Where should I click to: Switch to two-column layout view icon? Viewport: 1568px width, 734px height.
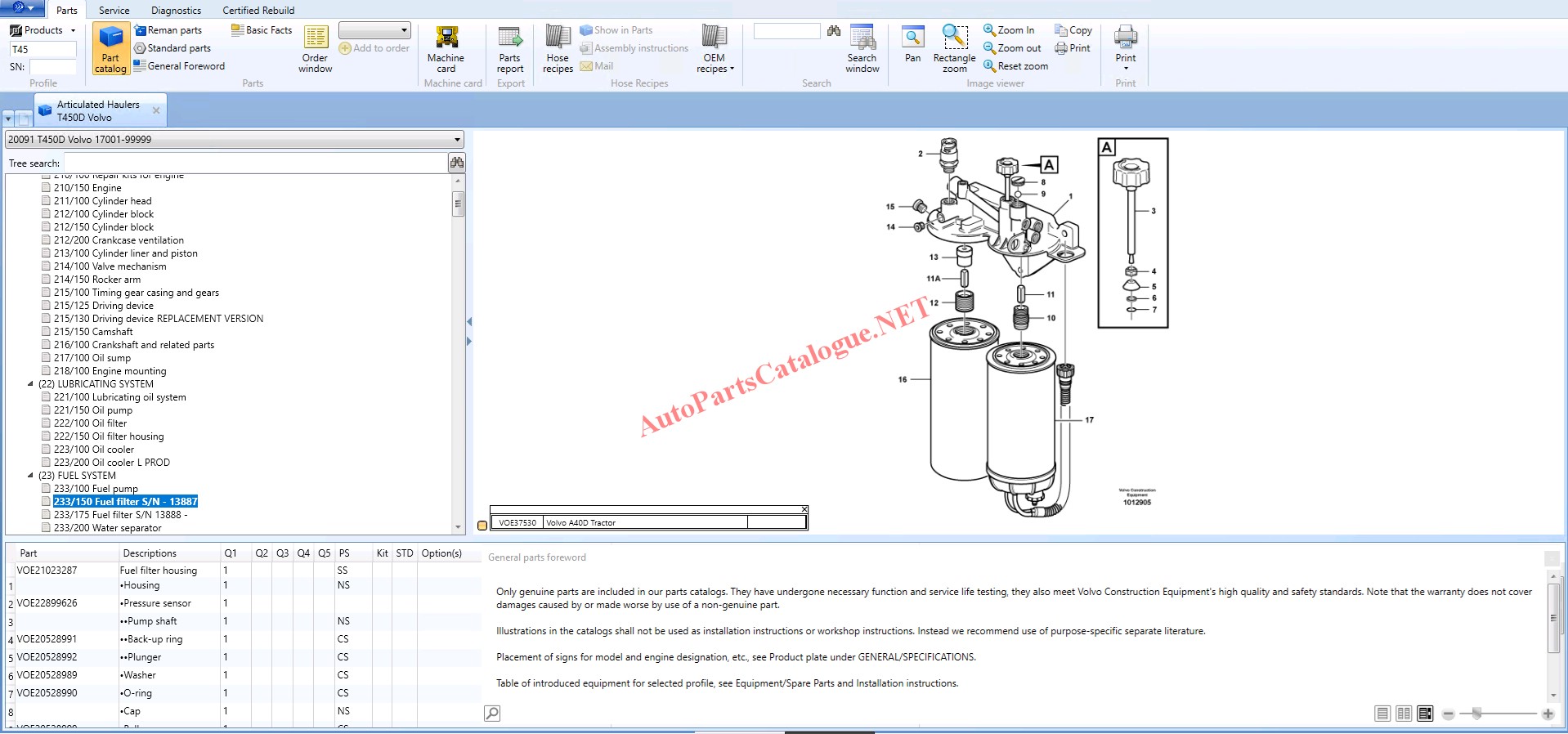tap(1404, 714)
